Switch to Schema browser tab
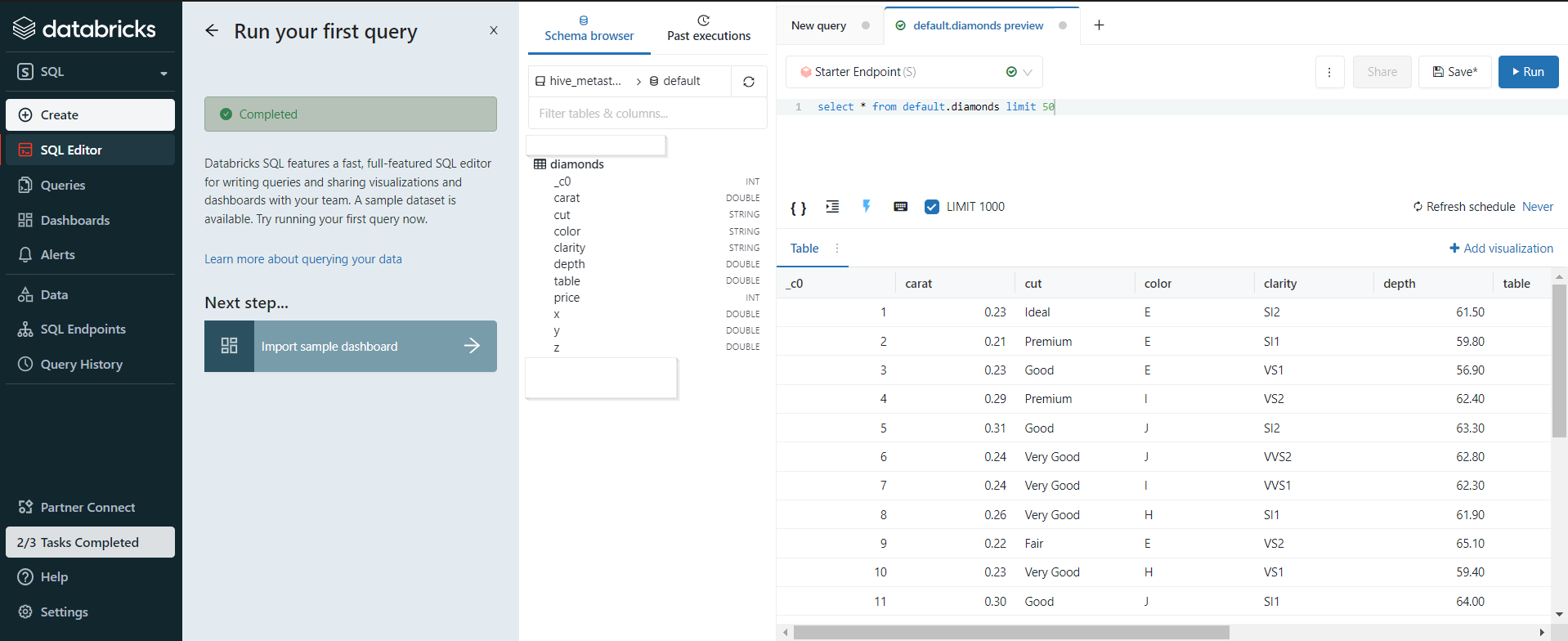 tap(589, 29)
